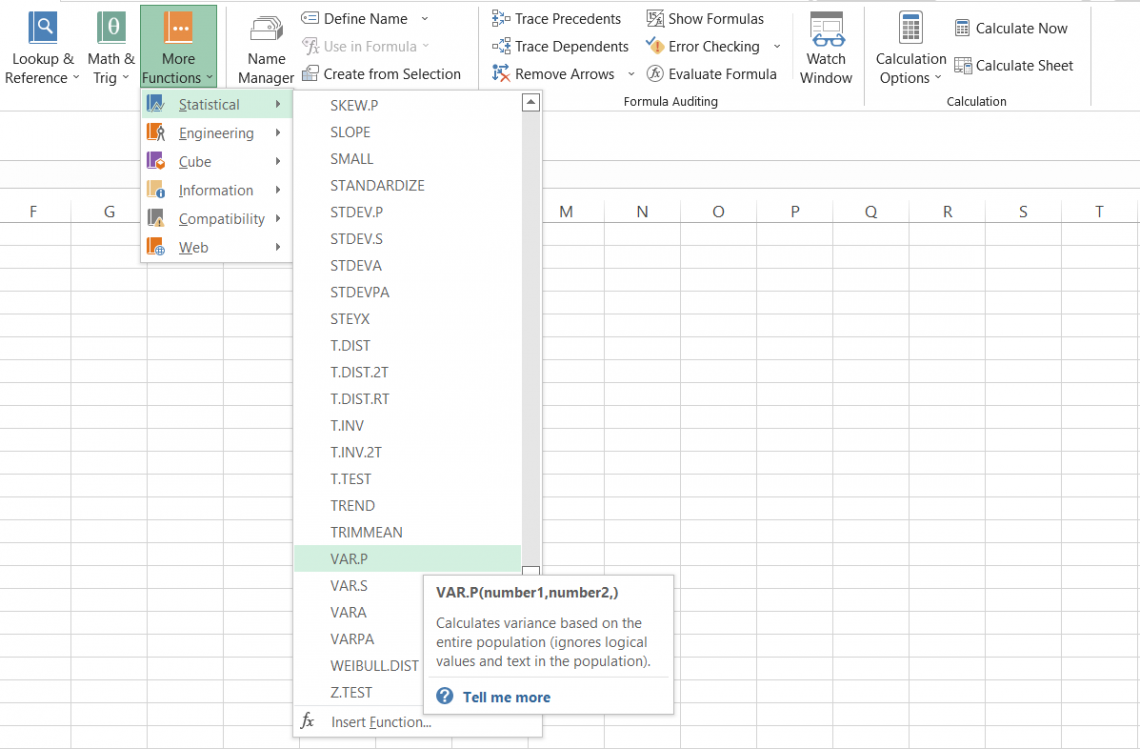Open the Math & Trig functions menu
This screenshot has width=1140, height=749.
point(109,46)
